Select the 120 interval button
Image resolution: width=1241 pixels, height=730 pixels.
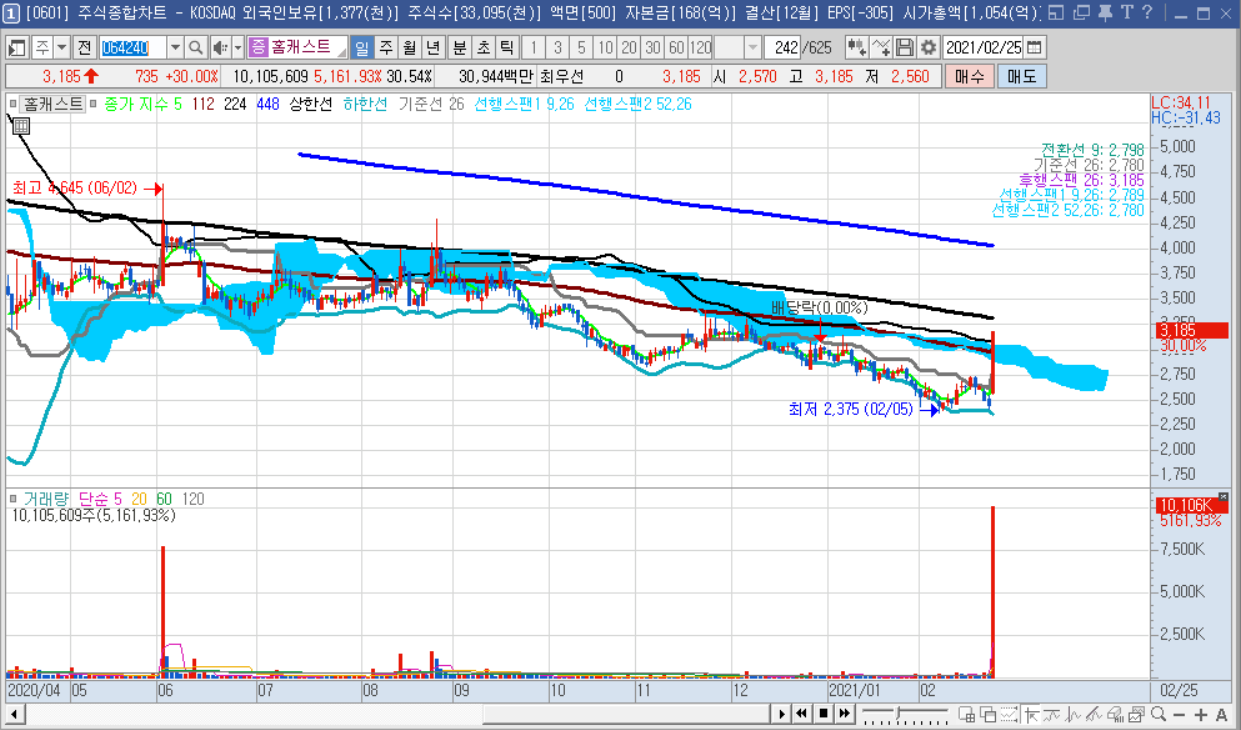(x=700, y=48)
